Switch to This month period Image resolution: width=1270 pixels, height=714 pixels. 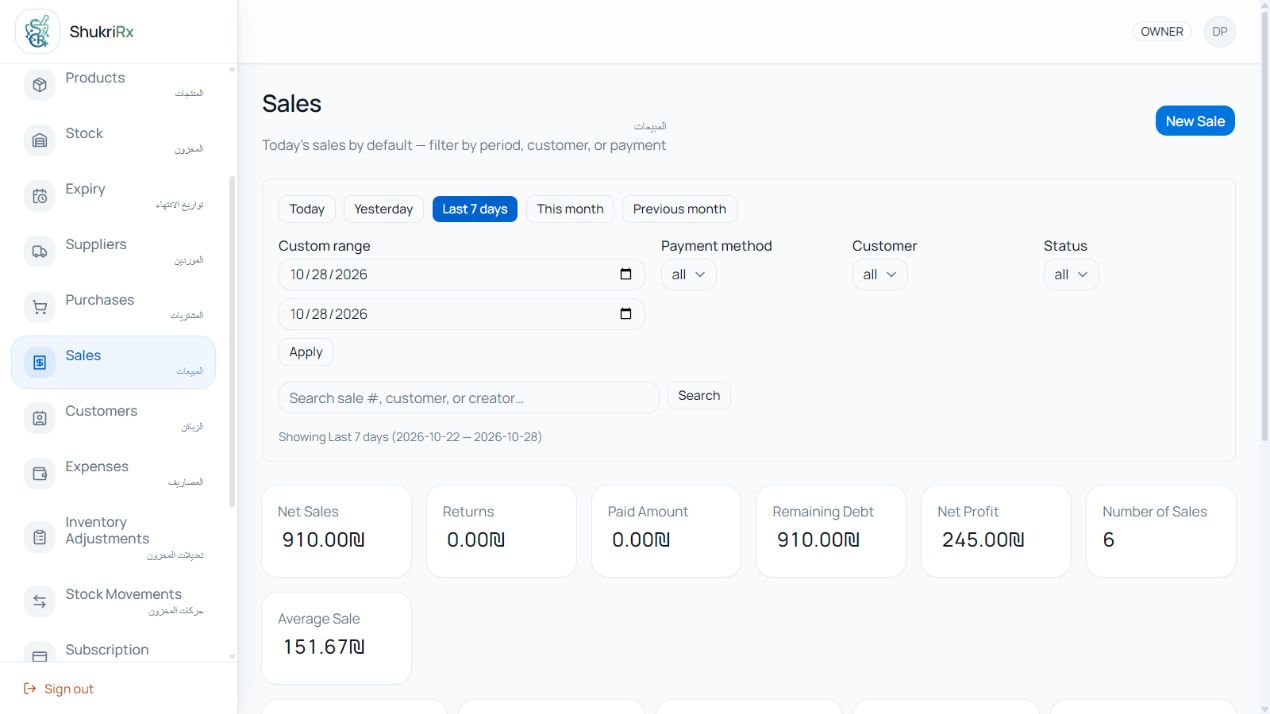click(x=570, y=209)
